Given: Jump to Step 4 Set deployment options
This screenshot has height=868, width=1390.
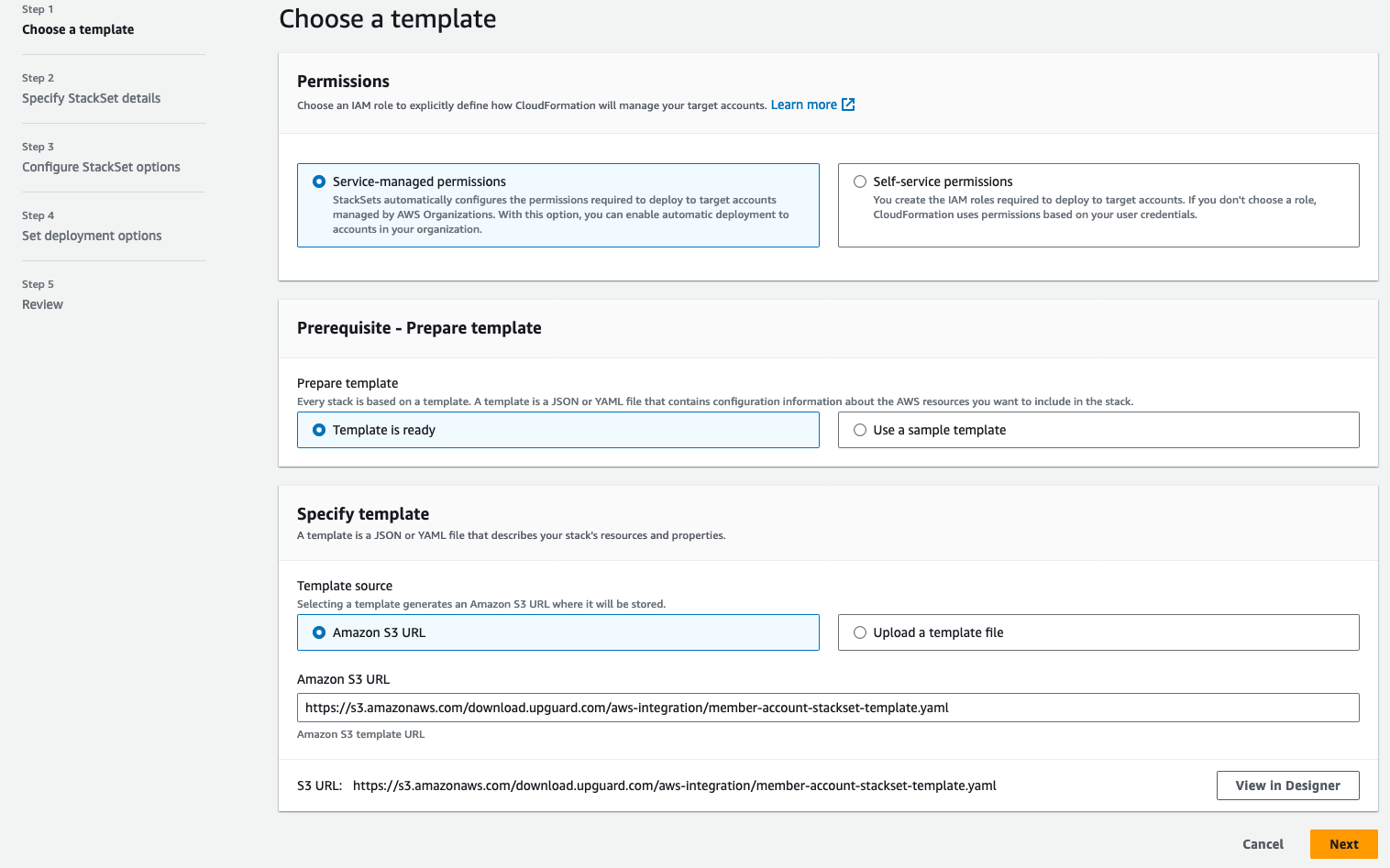Looking at the screenshot, I should [x=92, y=236].
